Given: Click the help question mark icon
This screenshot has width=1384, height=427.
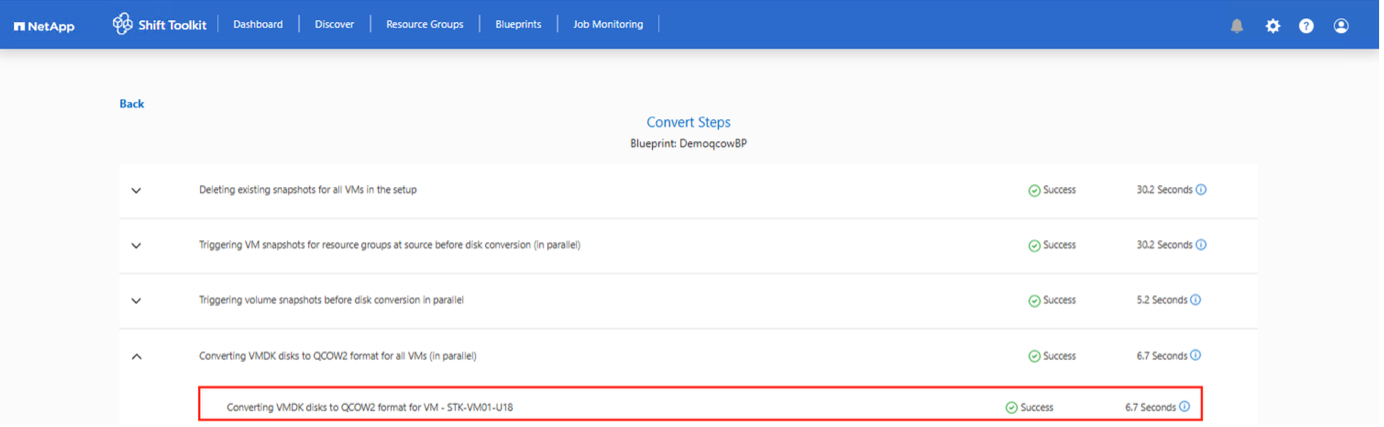Looking at the screenshot, I should pos(1306,26).
